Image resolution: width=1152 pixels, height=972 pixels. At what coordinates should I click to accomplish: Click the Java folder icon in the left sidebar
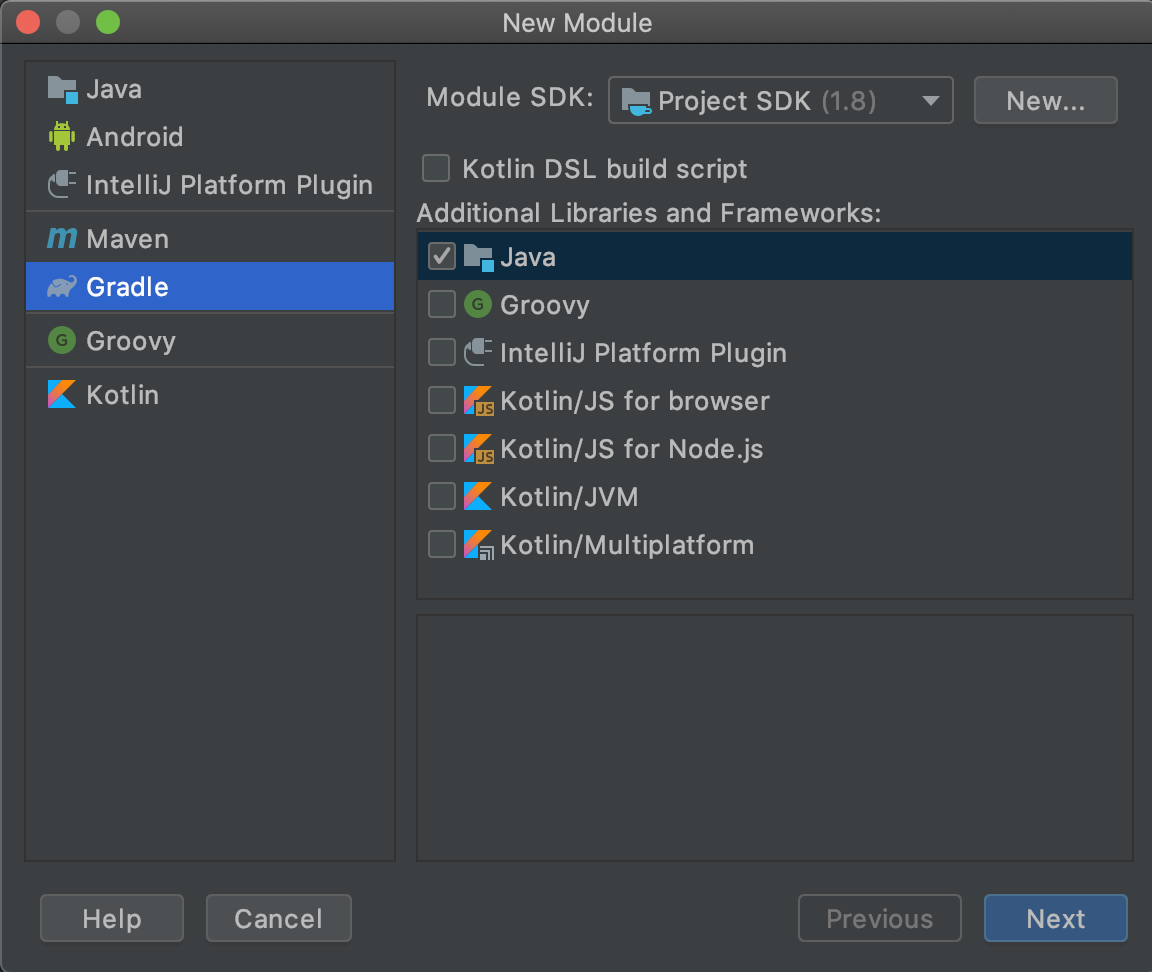click(62, 90)
